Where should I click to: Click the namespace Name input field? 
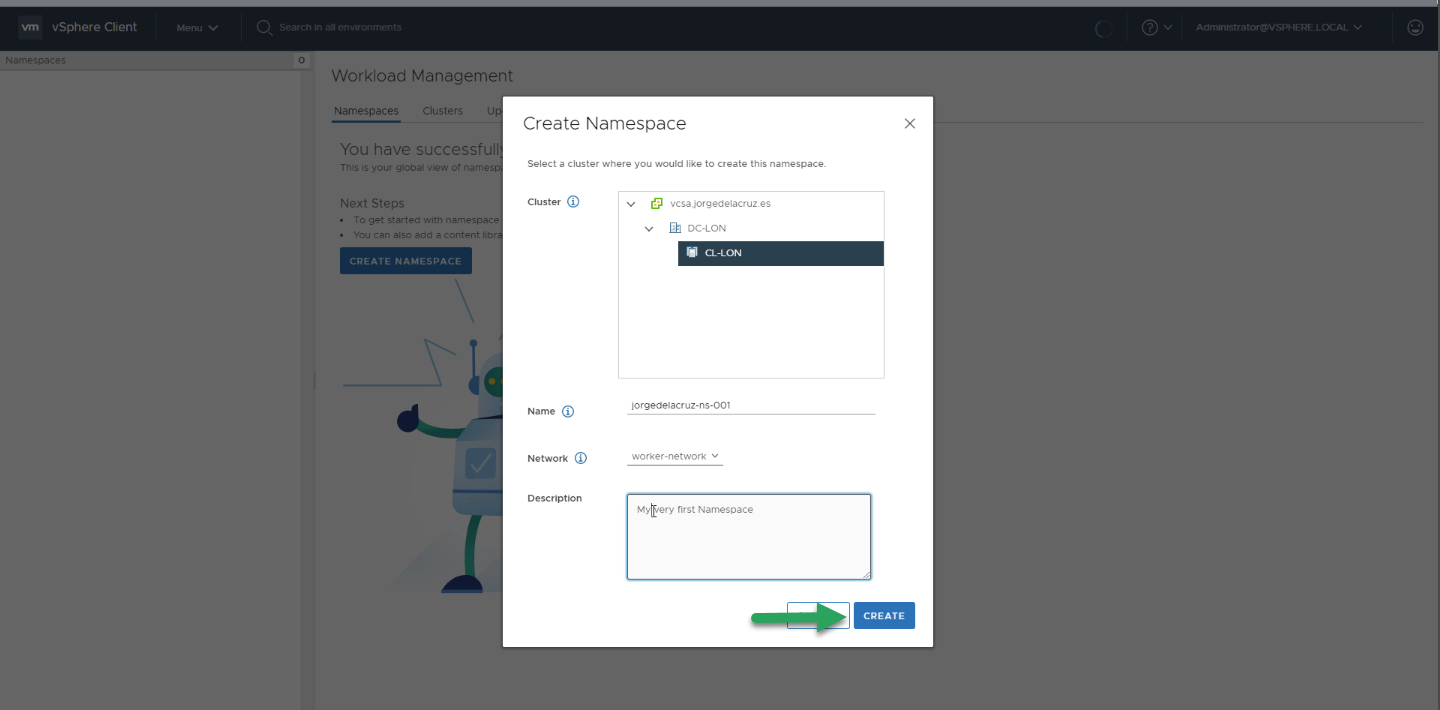coord(751,406)
